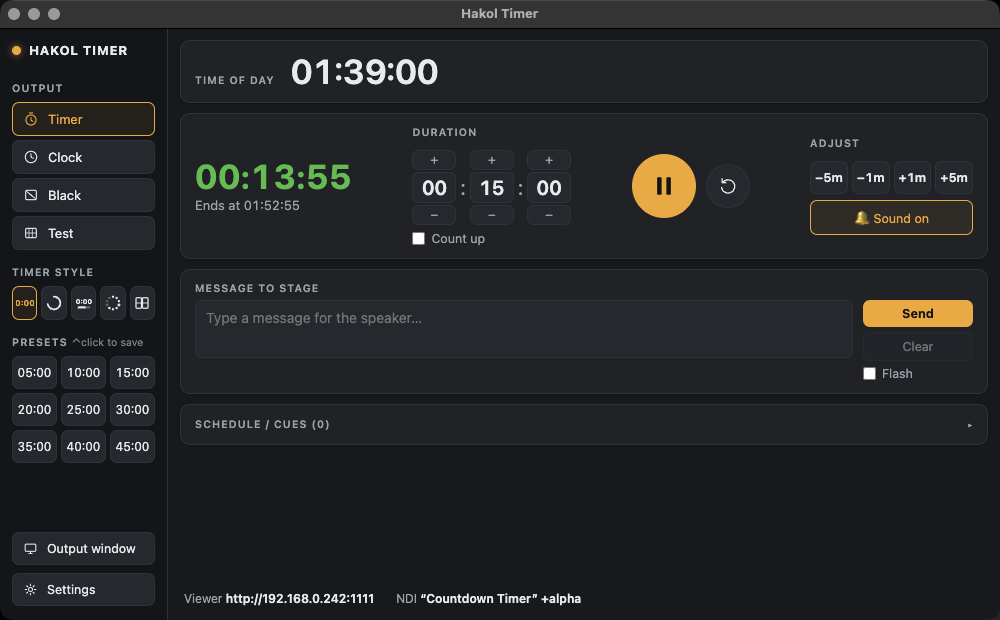Subtract one minute with −1m
The height and width of the screenshot is (620, 1000).
pyautogui.click(x=871, y=178)
